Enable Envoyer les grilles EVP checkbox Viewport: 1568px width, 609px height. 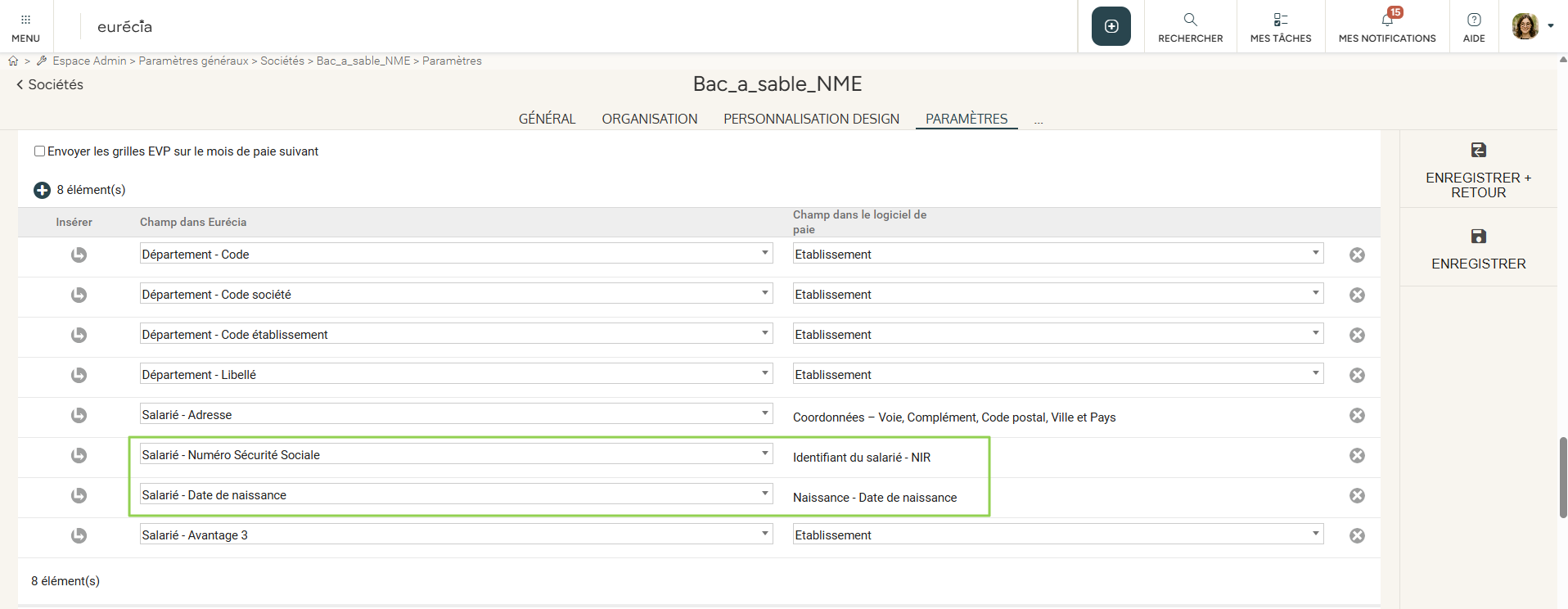[39, 151]
